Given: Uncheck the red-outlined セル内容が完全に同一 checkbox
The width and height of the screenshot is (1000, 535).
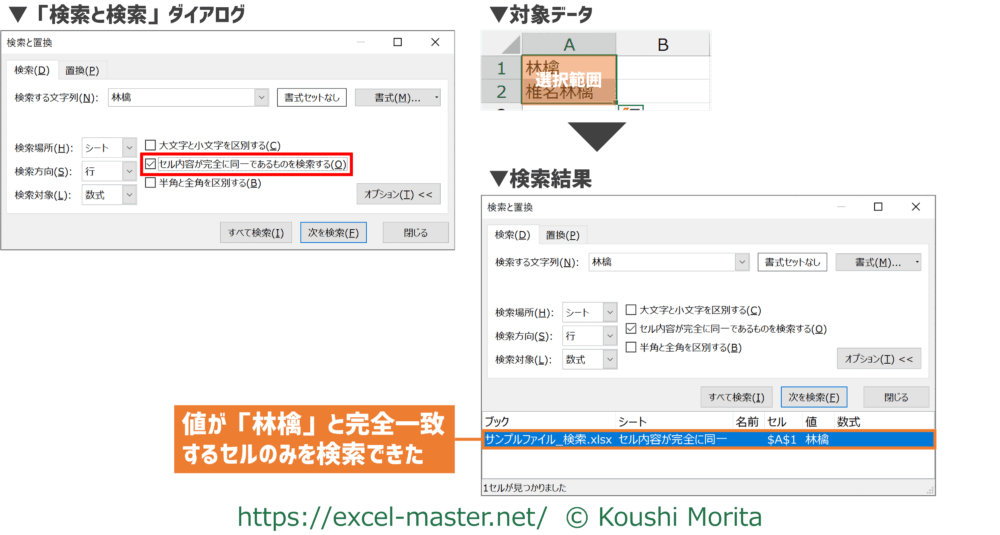Looking at the screenshot, I should click(x=151, y=164).
